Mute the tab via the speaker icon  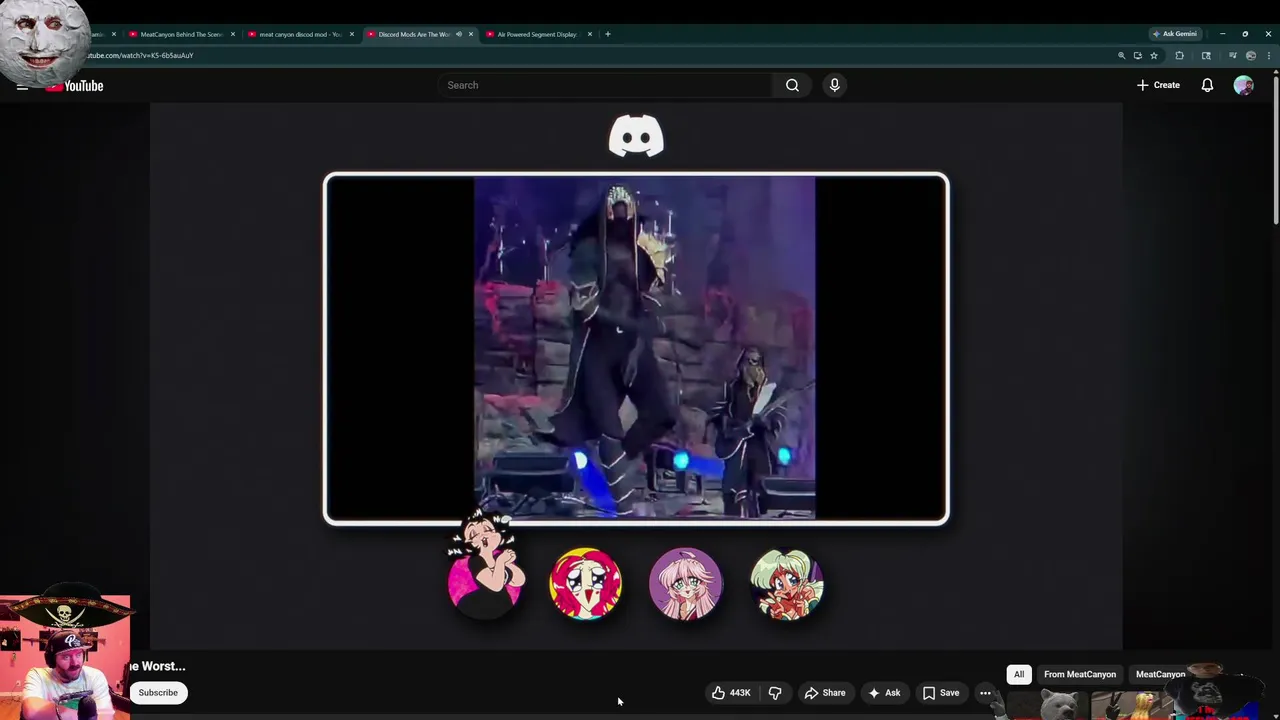coord(459,34)
